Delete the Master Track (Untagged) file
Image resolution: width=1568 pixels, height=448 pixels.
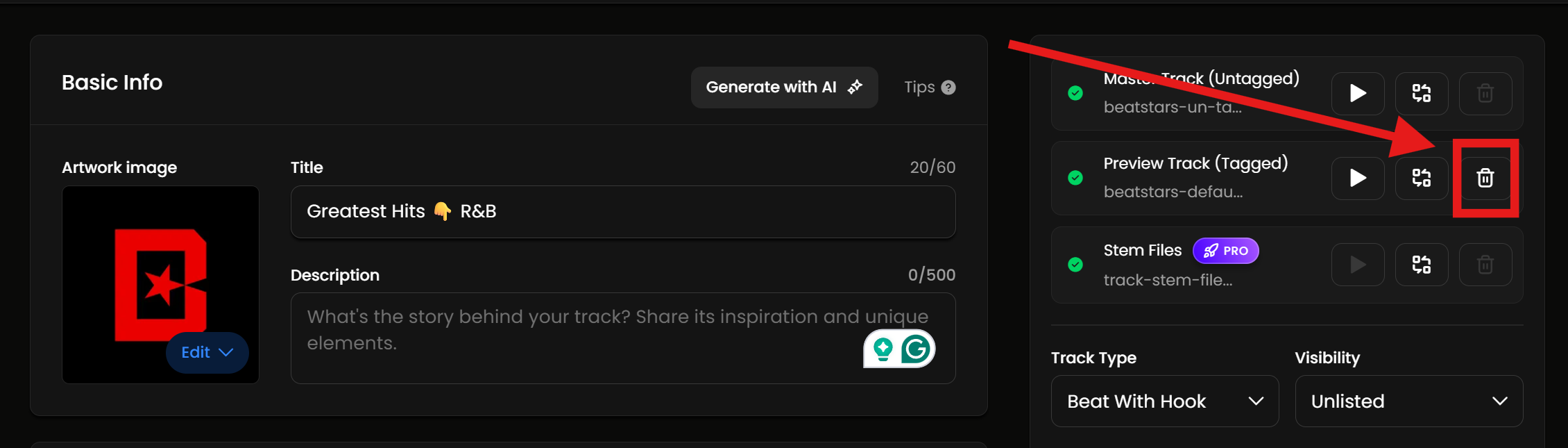tap(1485, 93)
